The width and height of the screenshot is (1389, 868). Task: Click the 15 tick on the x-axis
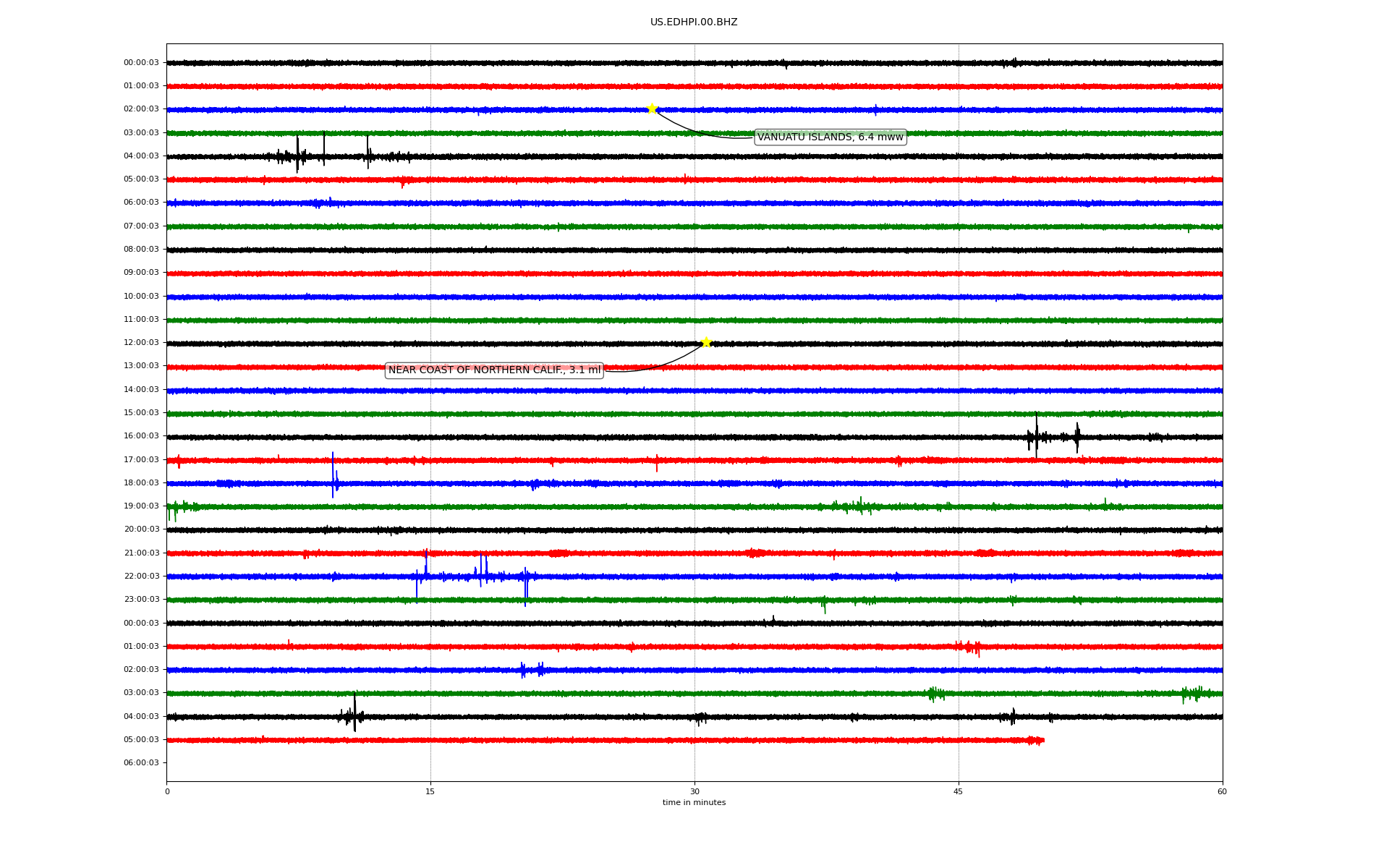430,791
